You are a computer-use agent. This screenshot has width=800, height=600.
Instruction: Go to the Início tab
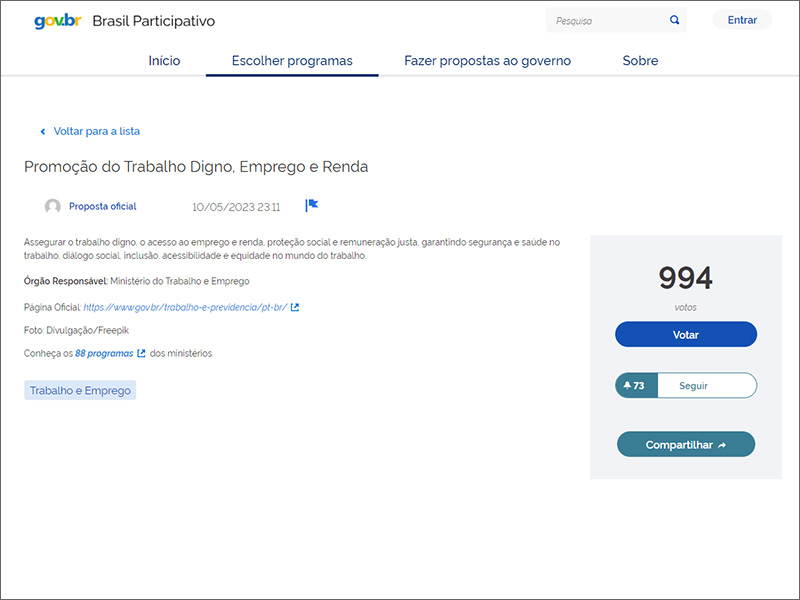tap(164, 61)
